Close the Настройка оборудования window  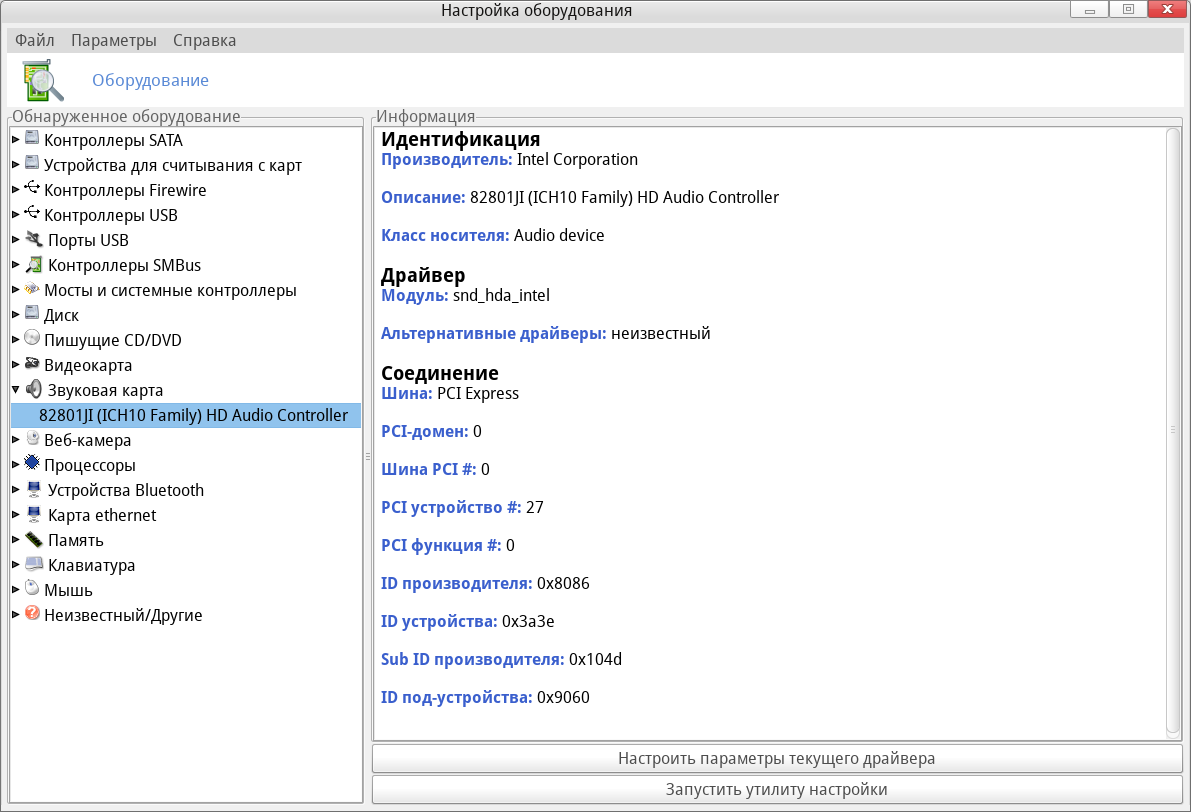(1168, 10)
